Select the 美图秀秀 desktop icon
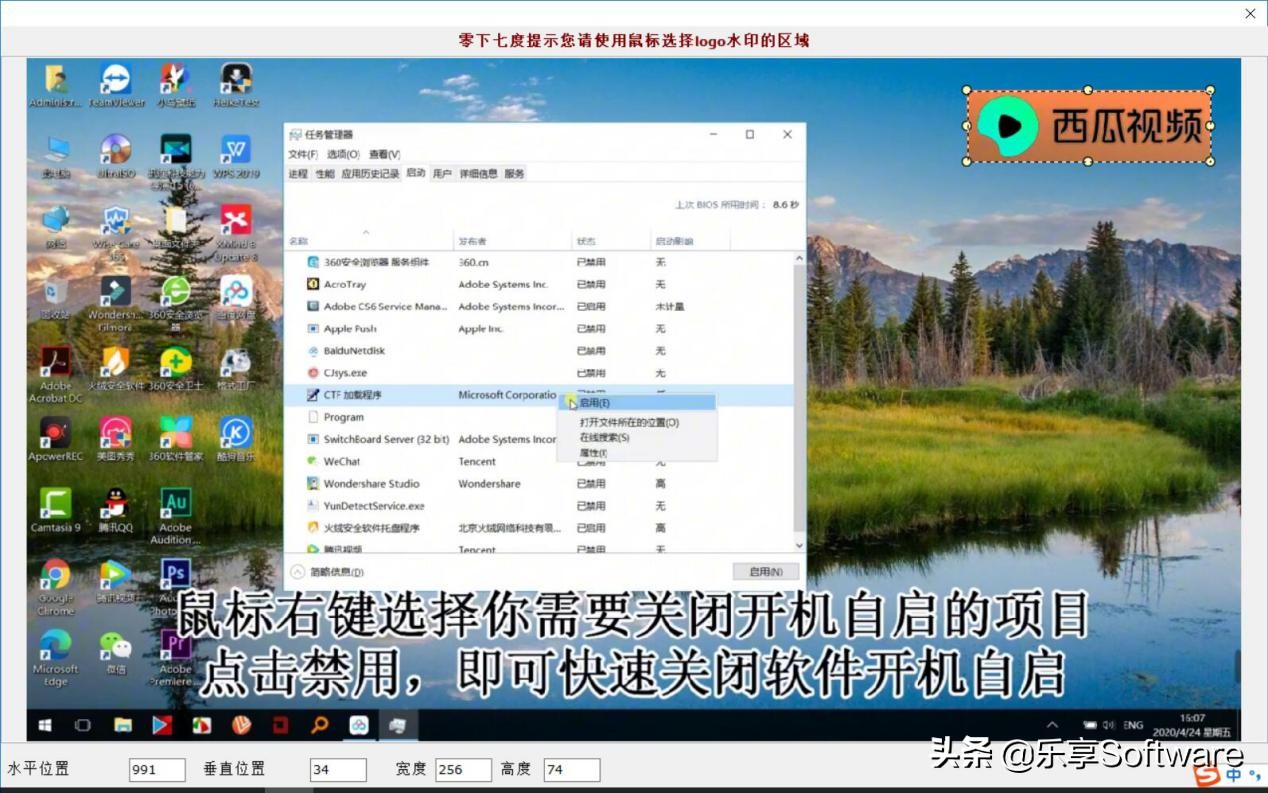Image resolution: width=1268 pixels, height=793 pixels. (x=115, y=439)
